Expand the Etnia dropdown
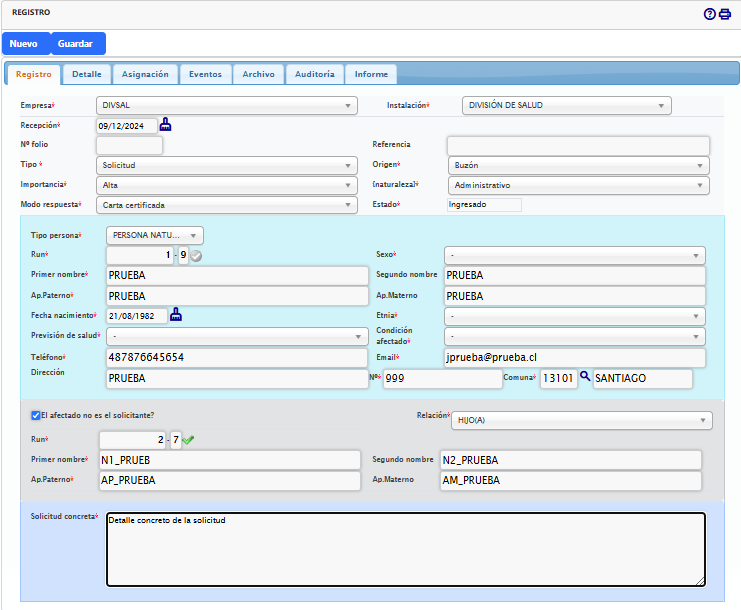741x610 pixels. 575,316
